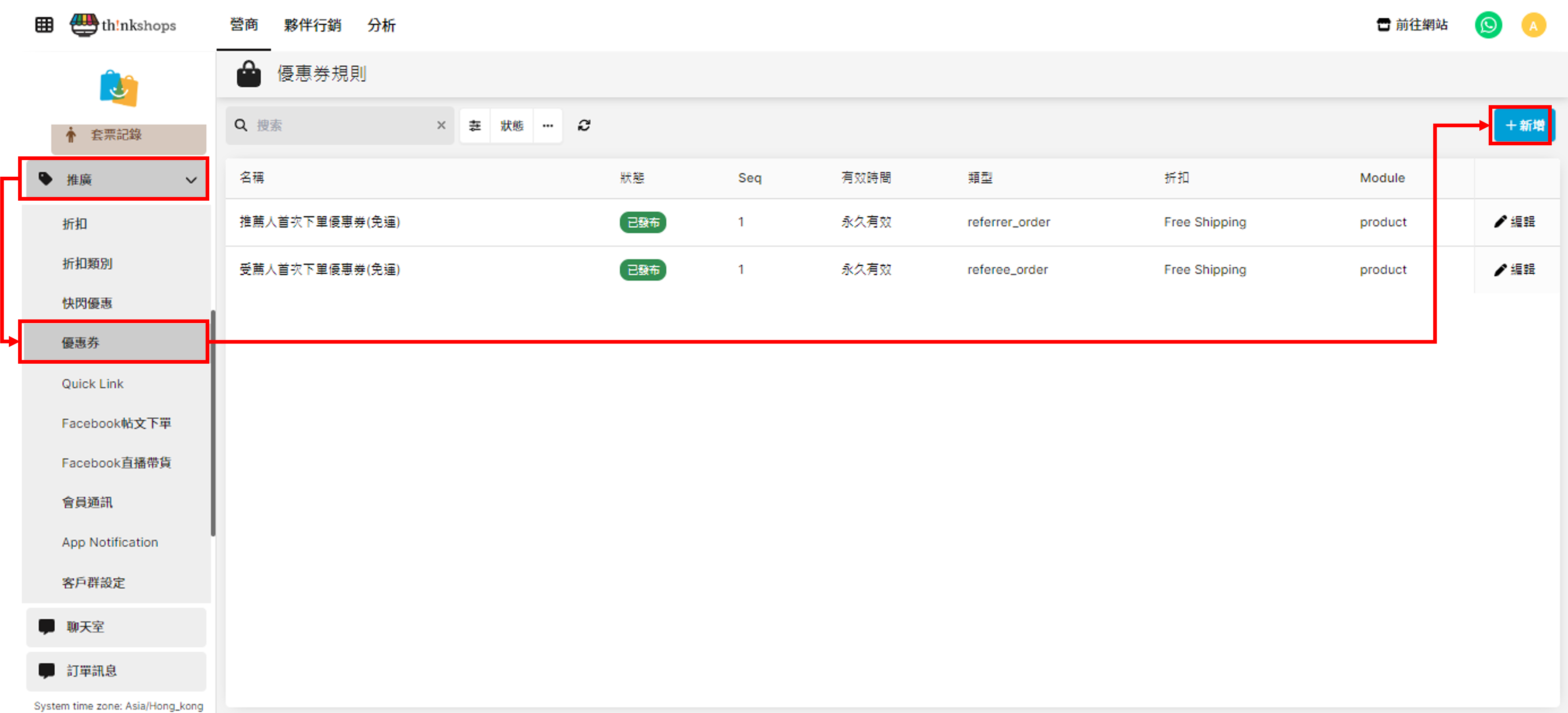Screen dimensions: 1568x713
Task: Clear the search box with X
Action: (441, 125)
